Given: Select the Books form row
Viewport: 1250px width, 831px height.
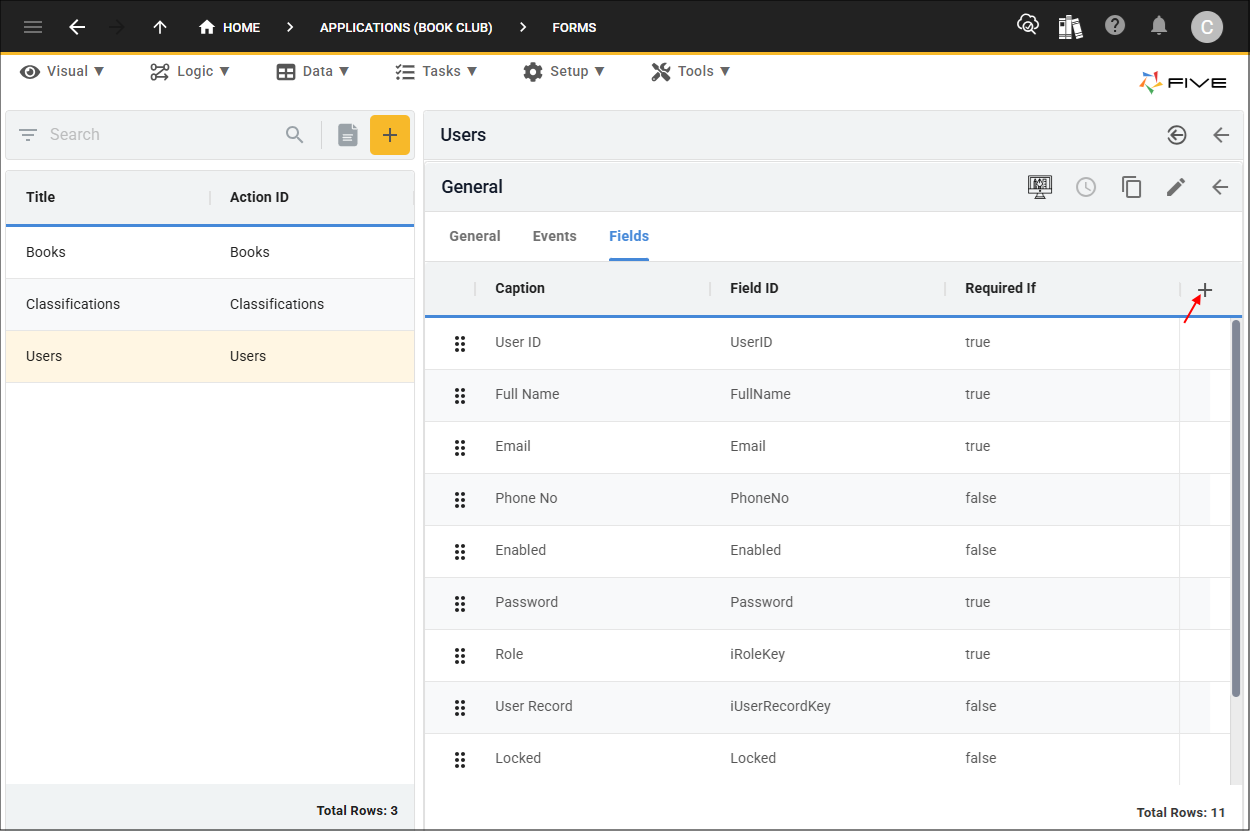Looking at the screenshot, I should point(210,252).
